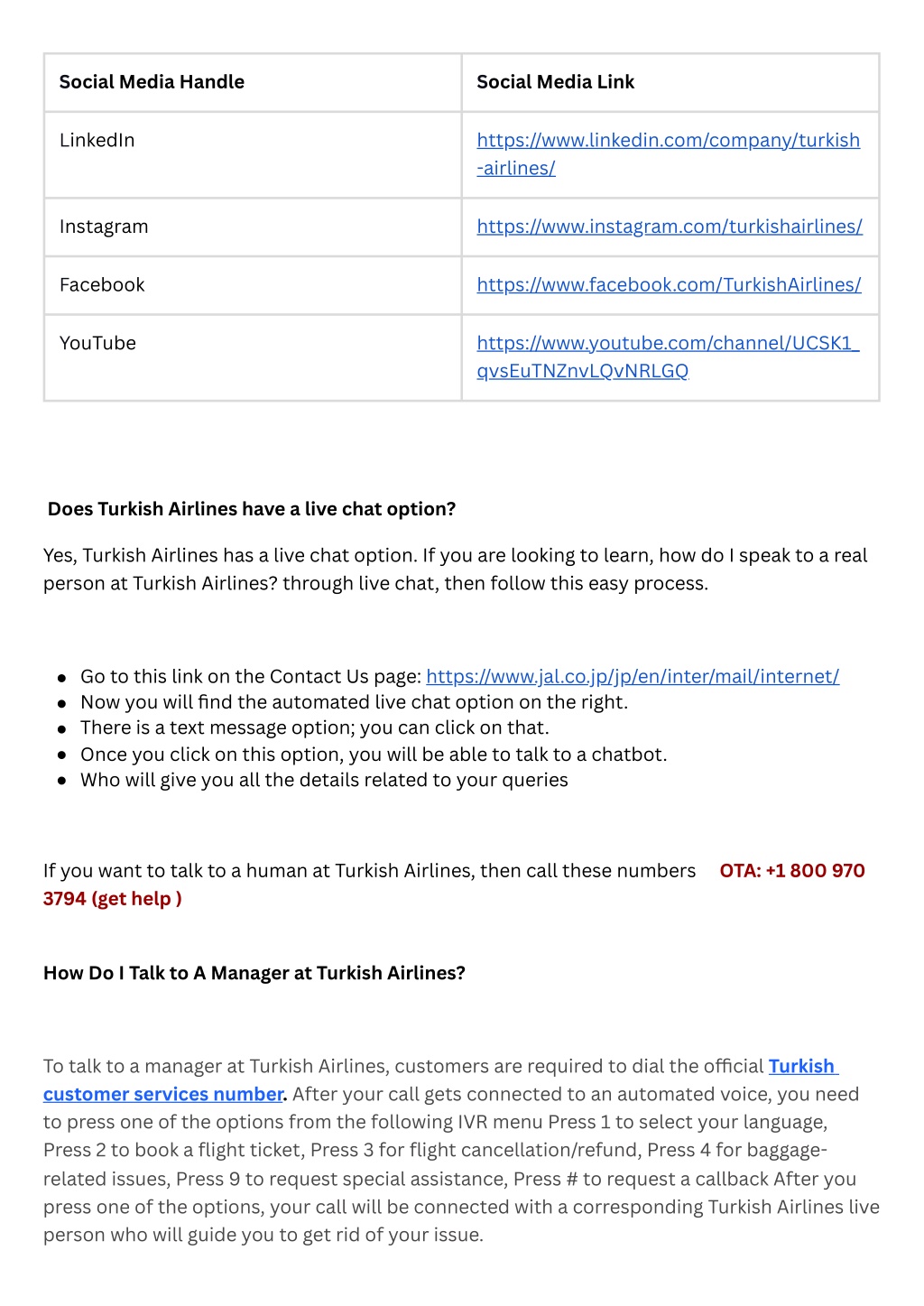Image resolution: width=924 pixels, height=1306 pixels.
Task: Open the jal.co.jp Contact Us page link
Action: click(x=633, y=676)
